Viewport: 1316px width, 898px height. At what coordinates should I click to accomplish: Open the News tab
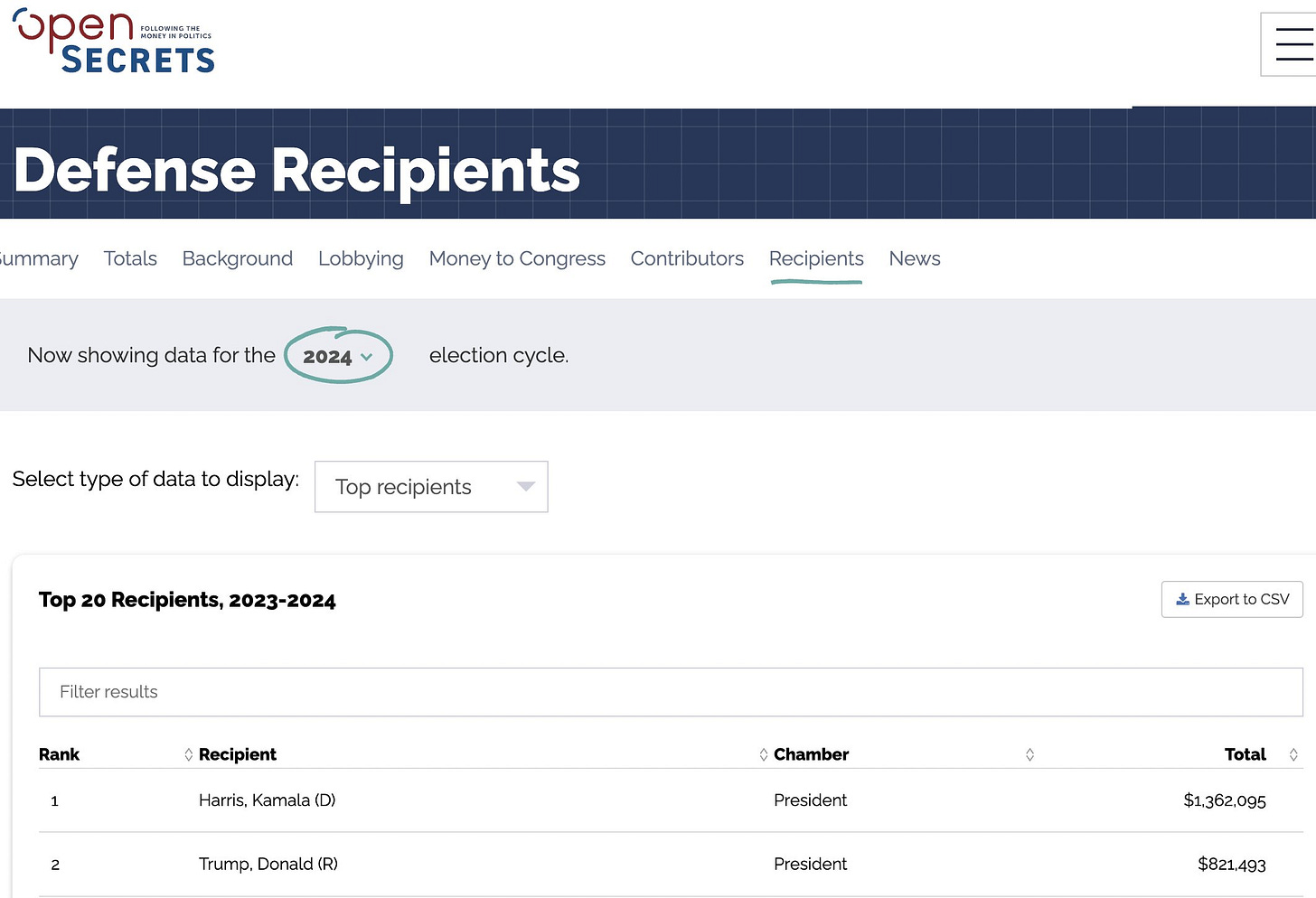(x=915, y=258)
